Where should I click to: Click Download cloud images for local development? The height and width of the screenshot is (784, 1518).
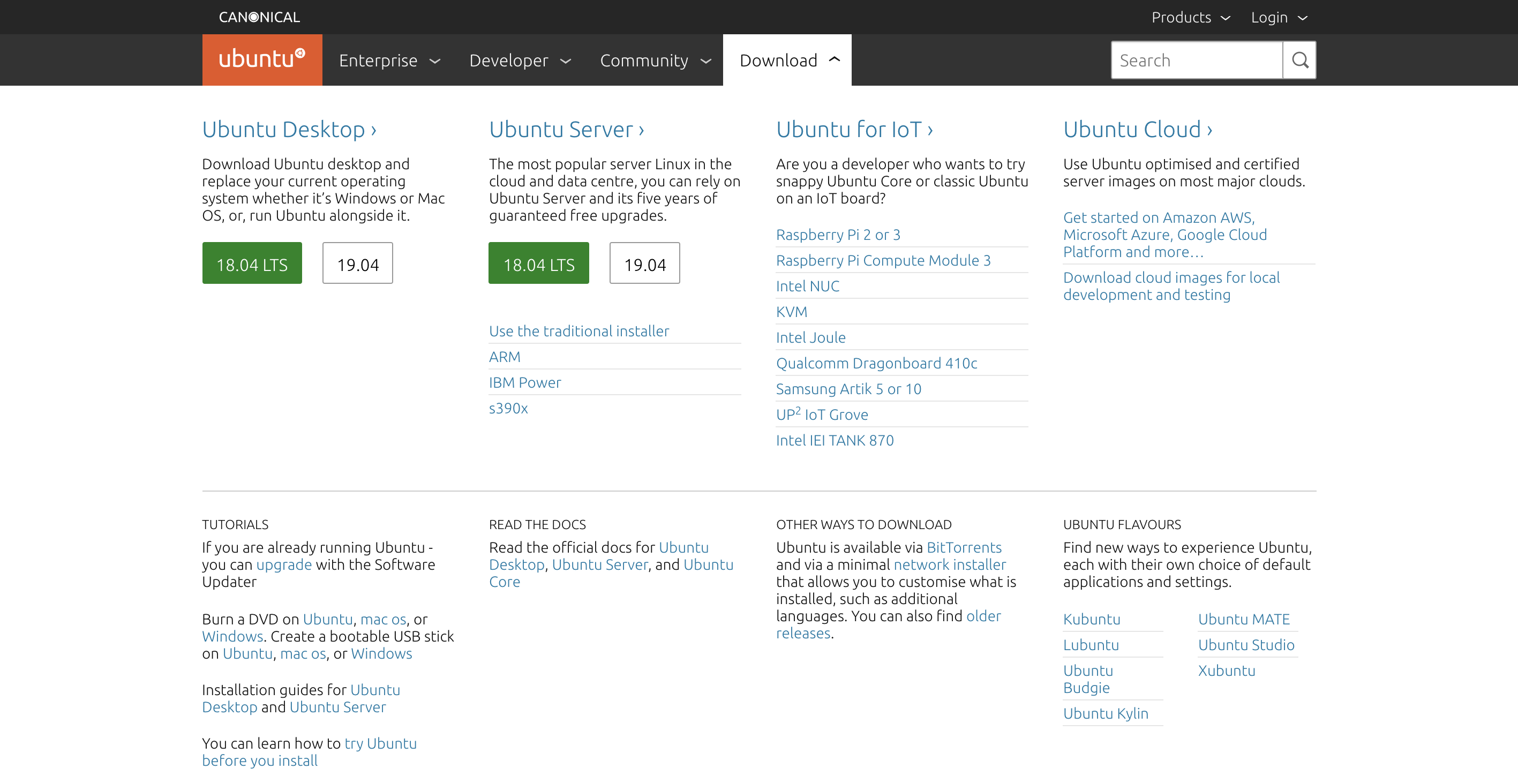(x=1171, y=287)
